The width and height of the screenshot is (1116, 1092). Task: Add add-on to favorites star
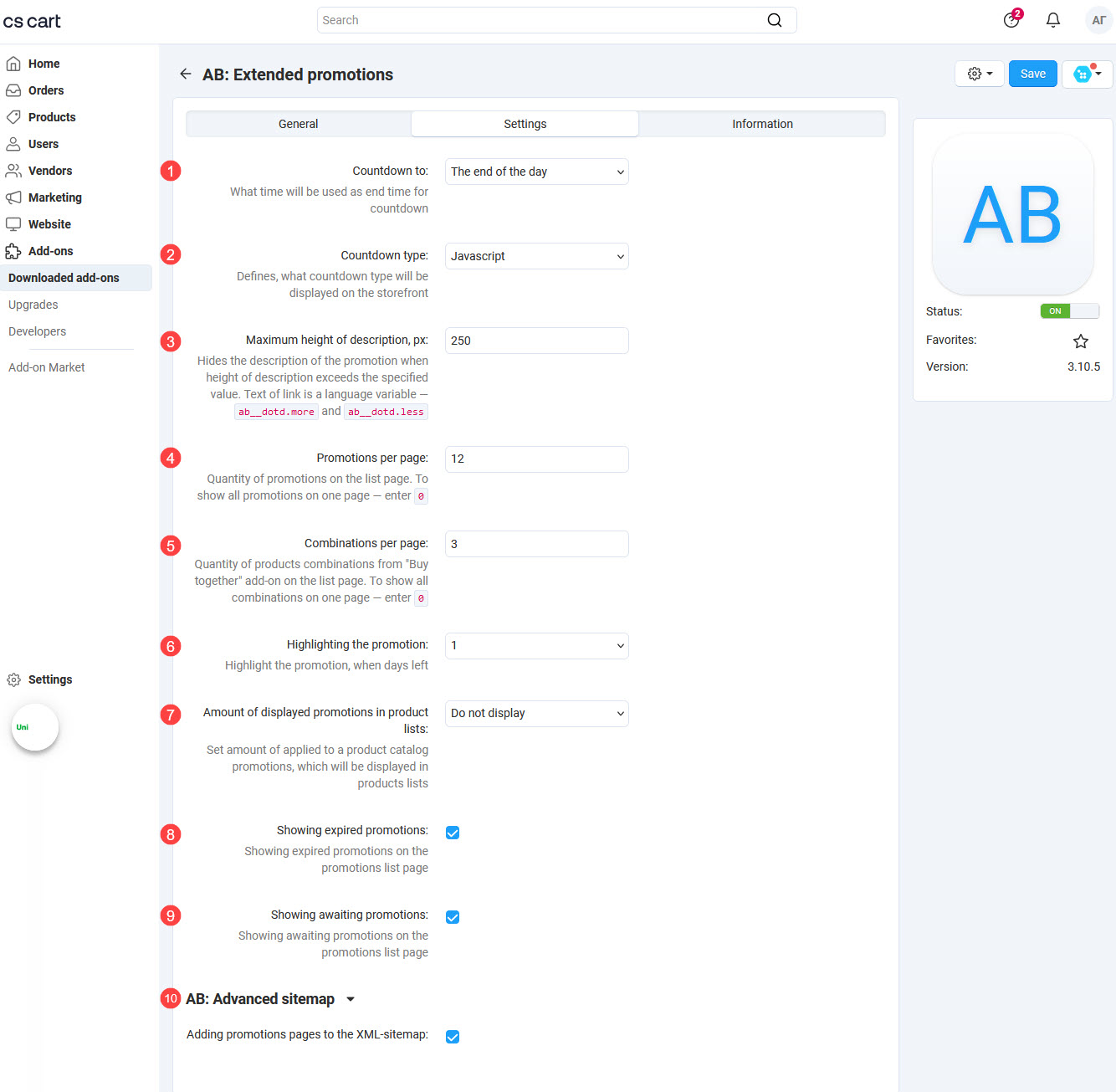(1081, 341)
